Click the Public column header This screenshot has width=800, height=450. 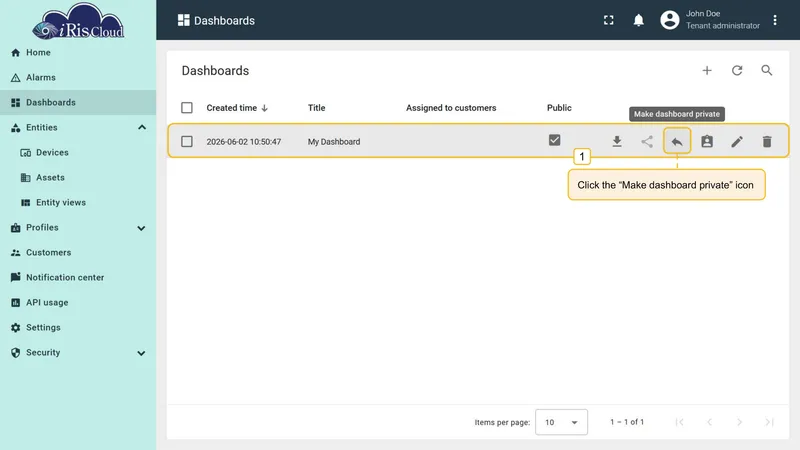[559, 108]
